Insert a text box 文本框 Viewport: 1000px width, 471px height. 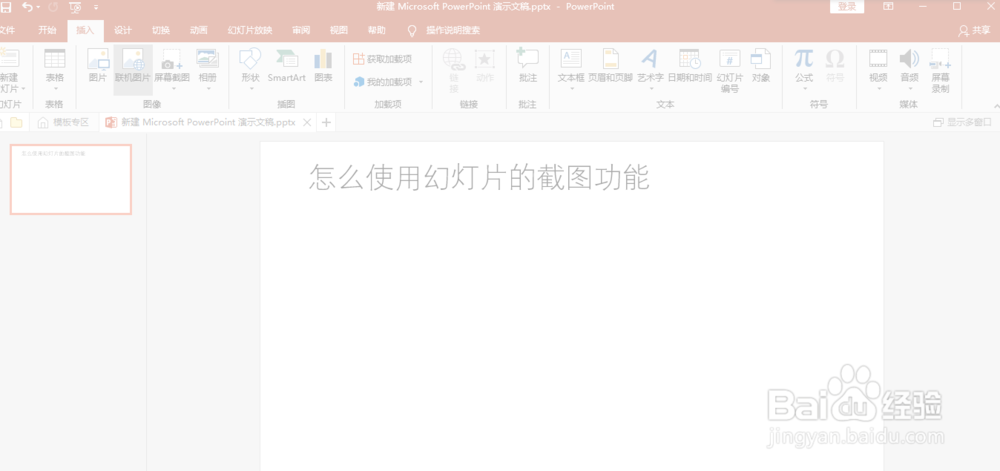tap(571, 66)
